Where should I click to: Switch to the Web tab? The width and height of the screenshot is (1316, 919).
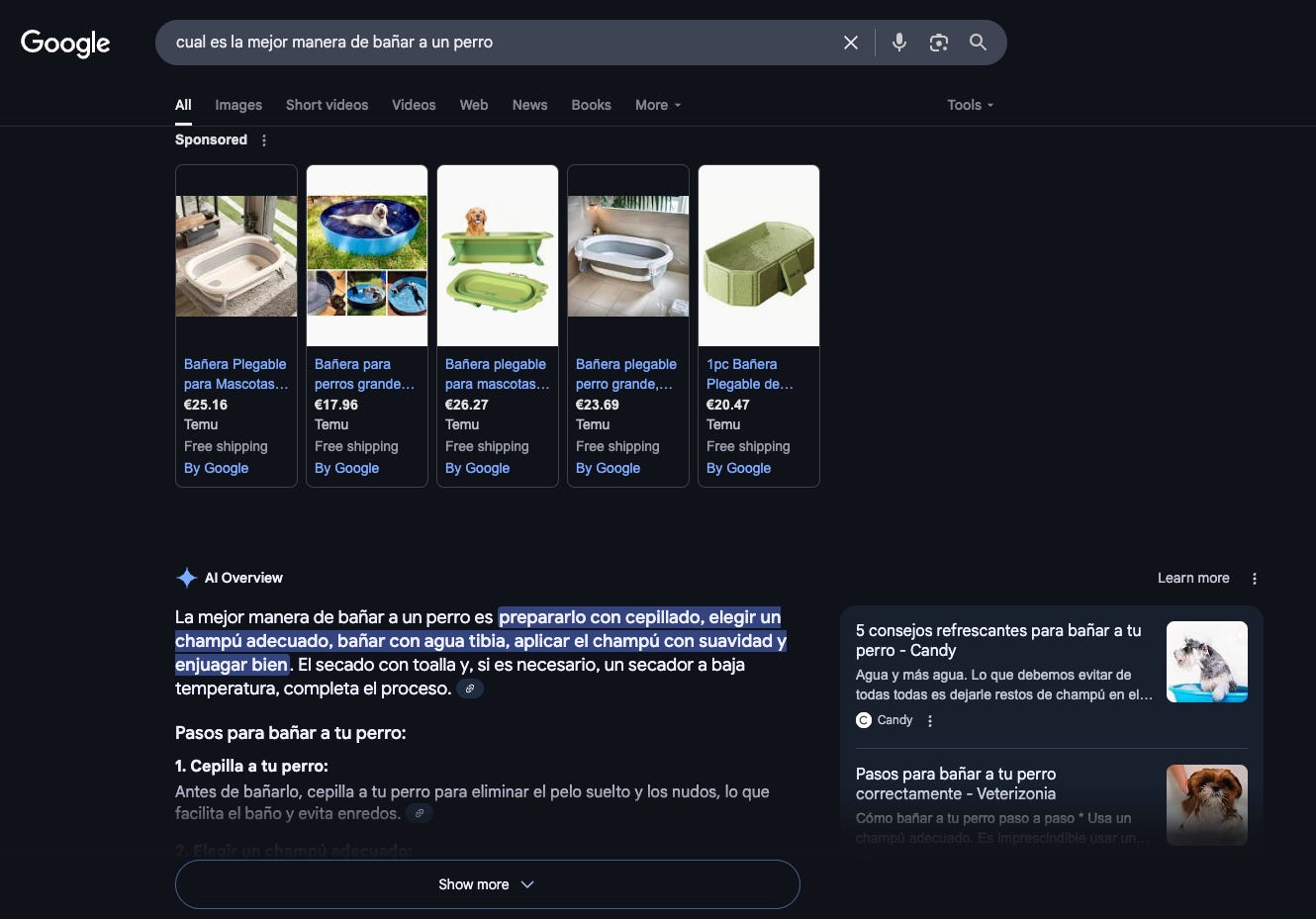pos(474,105)
